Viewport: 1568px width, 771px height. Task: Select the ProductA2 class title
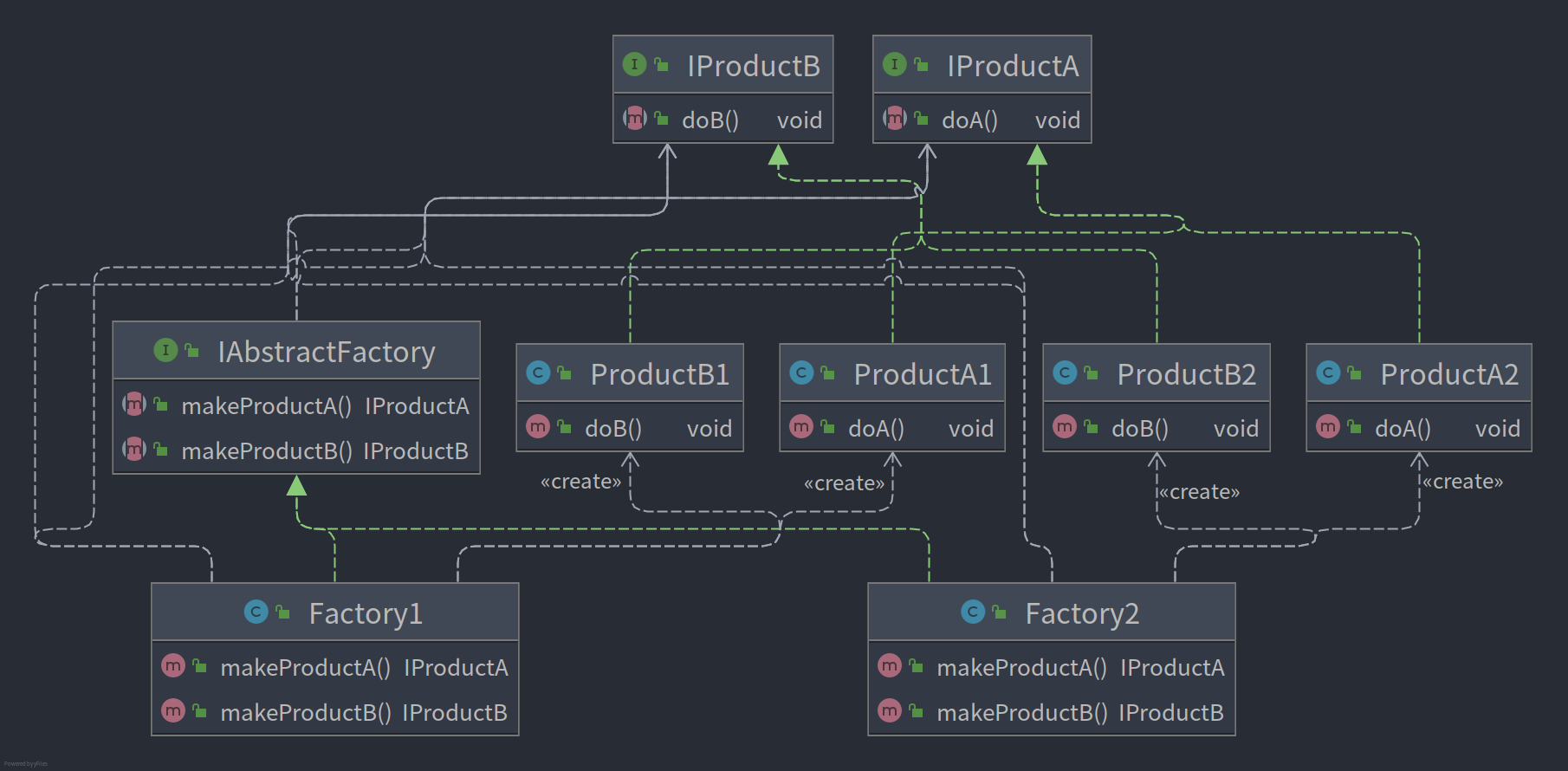[1449, 374]
